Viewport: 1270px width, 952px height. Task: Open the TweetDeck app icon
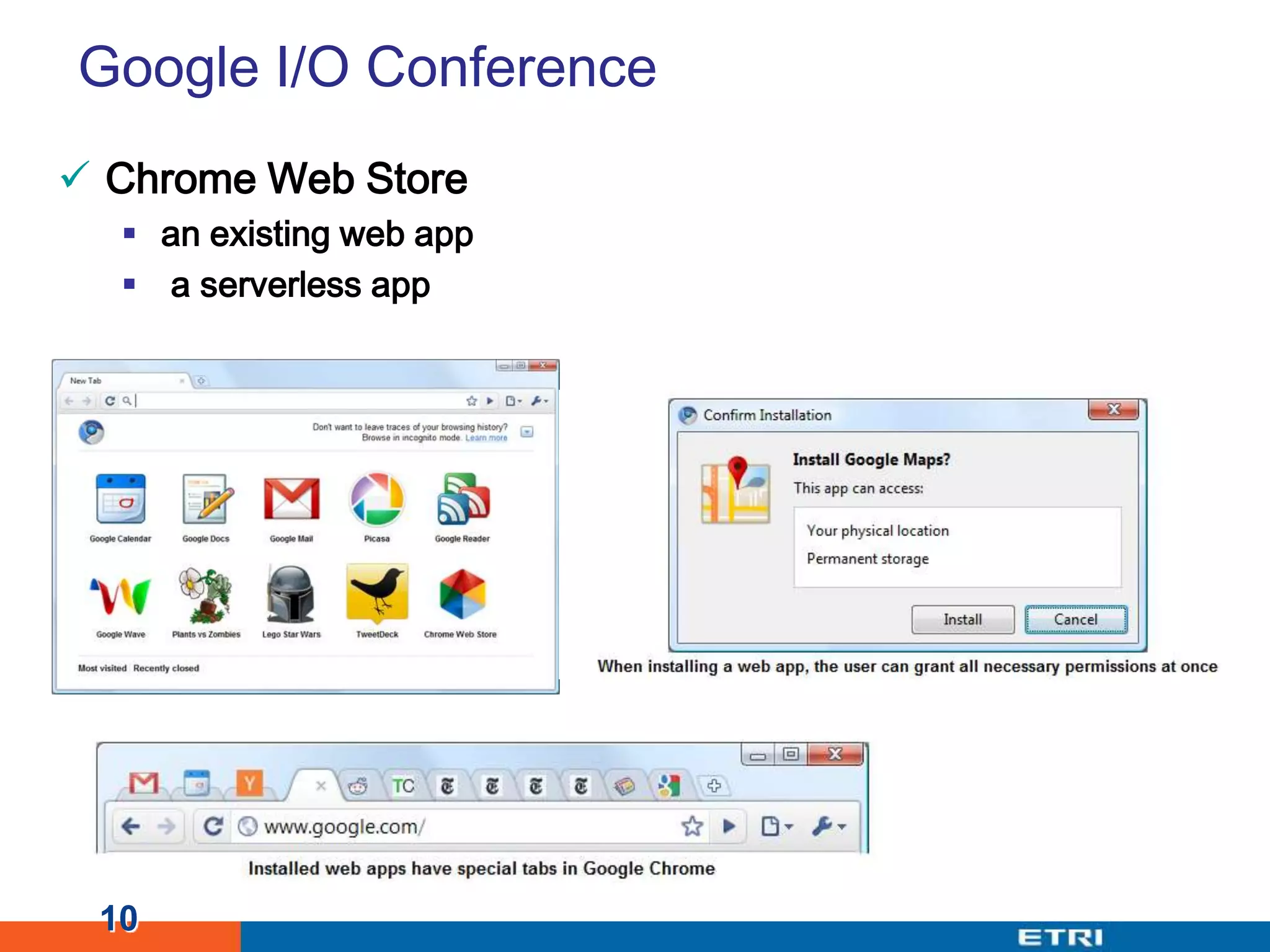click(377, 593)
